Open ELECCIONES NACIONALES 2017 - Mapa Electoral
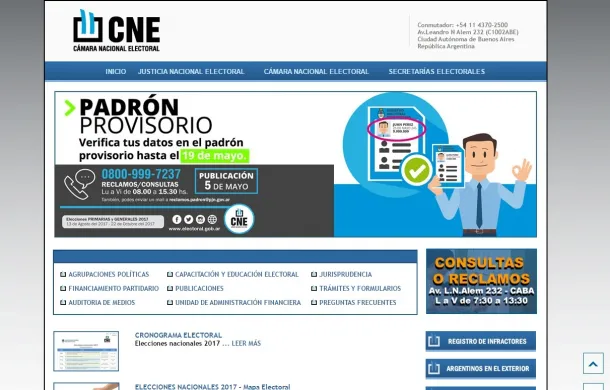The height and width of the screenshot is (390, 610). 212,386
